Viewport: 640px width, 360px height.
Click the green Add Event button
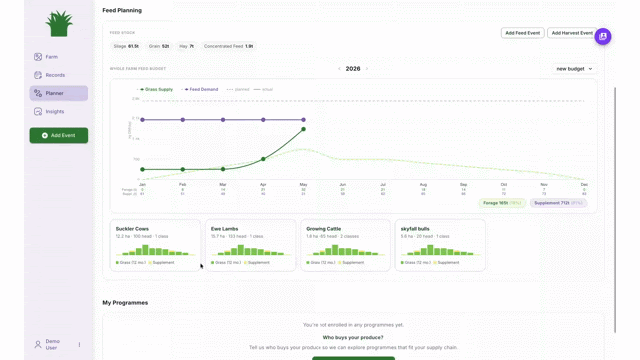click(x=59, y=136)
